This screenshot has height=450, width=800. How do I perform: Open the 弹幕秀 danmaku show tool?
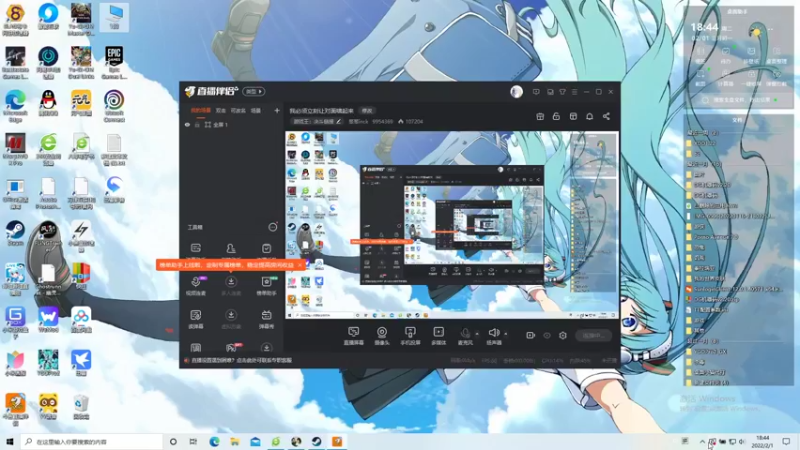[x=266, y=319]
